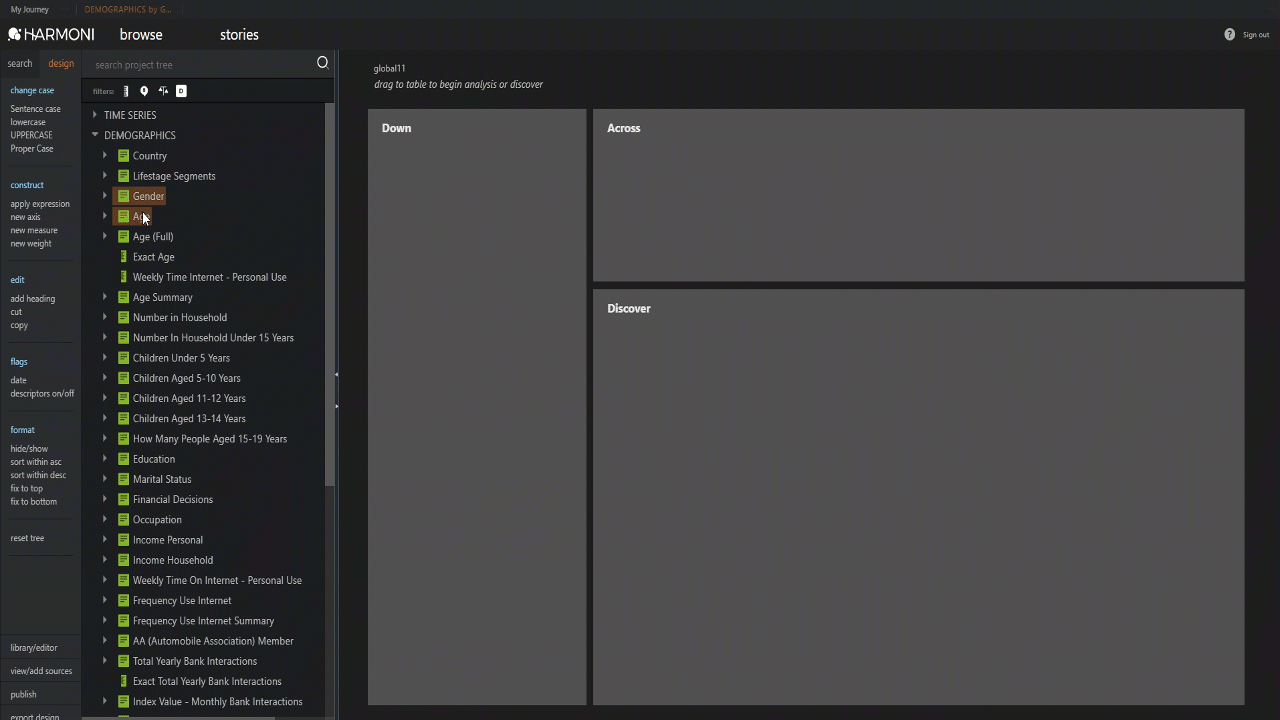Click hide/show under format

pyautogui.click(x=29, y=449)
